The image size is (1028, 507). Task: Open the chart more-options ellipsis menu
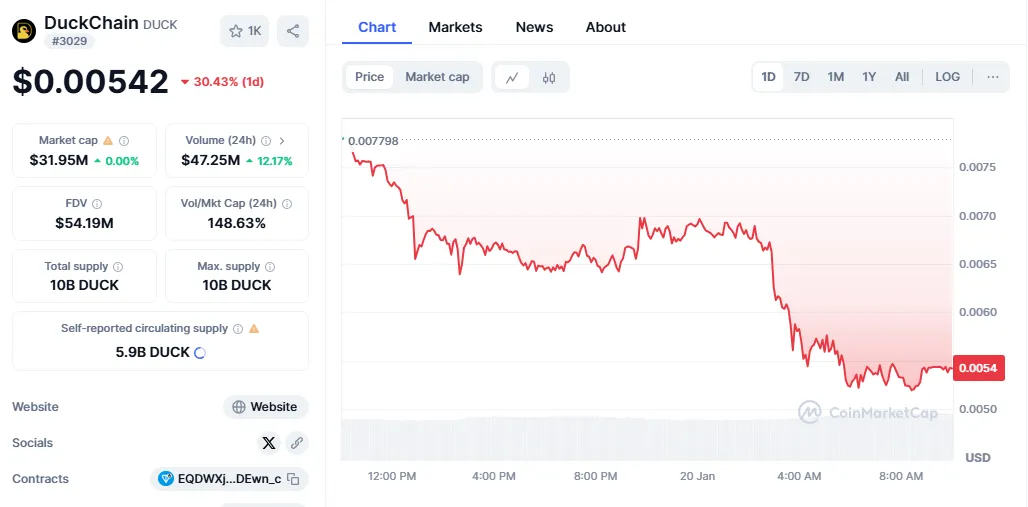coord(992,77)
